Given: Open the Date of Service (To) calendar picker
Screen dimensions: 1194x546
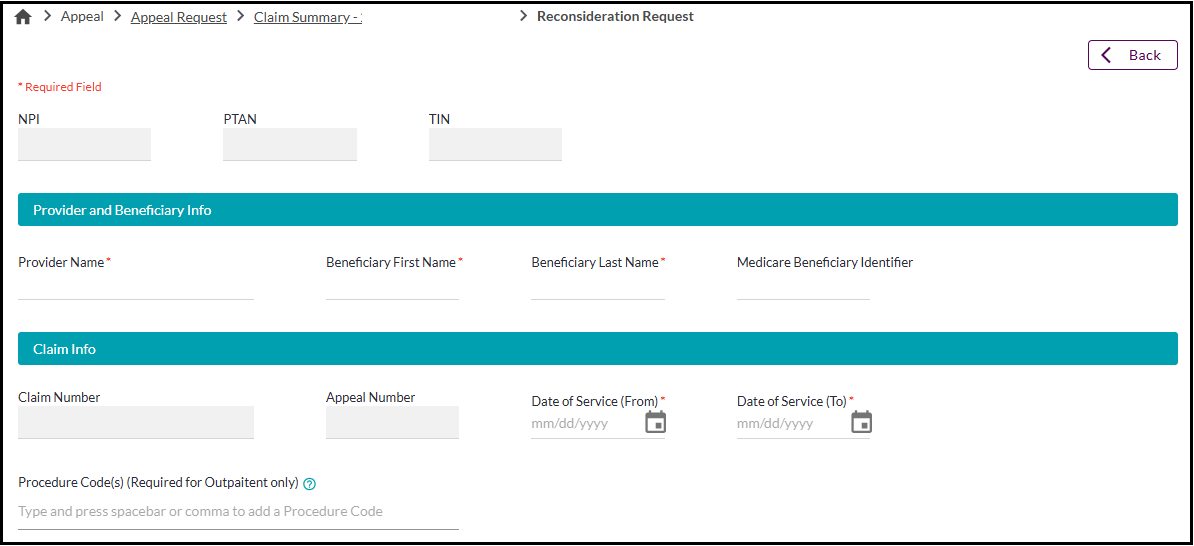Looking at the screenshot, I should pos(861,422).
